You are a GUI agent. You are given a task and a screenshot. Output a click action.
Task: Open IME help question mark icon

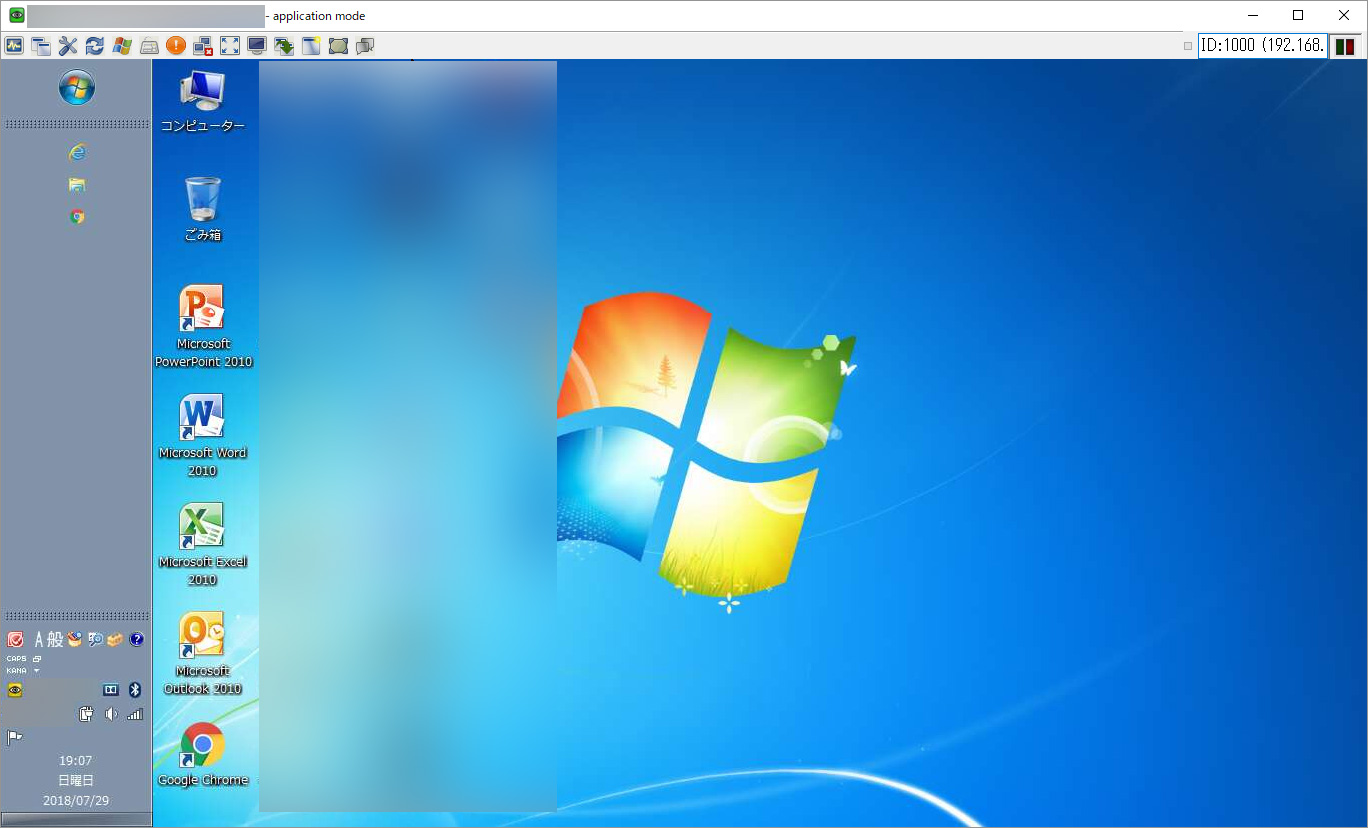pyautogui.click(x=137, y=639)
